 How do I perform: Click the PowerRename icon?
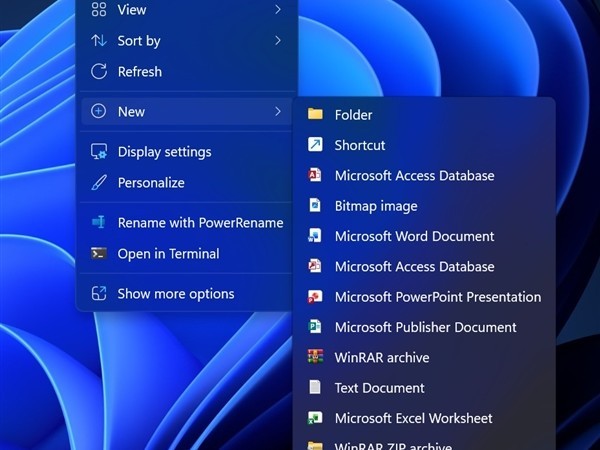(x=98, y=223)
